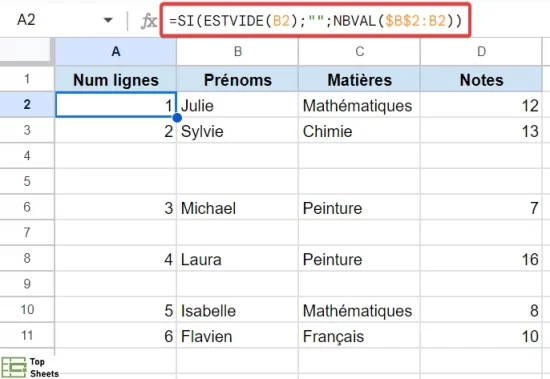Select row 10 header
Image resolution: width=550 pixels, height=379 pixels.
point(27,310)
